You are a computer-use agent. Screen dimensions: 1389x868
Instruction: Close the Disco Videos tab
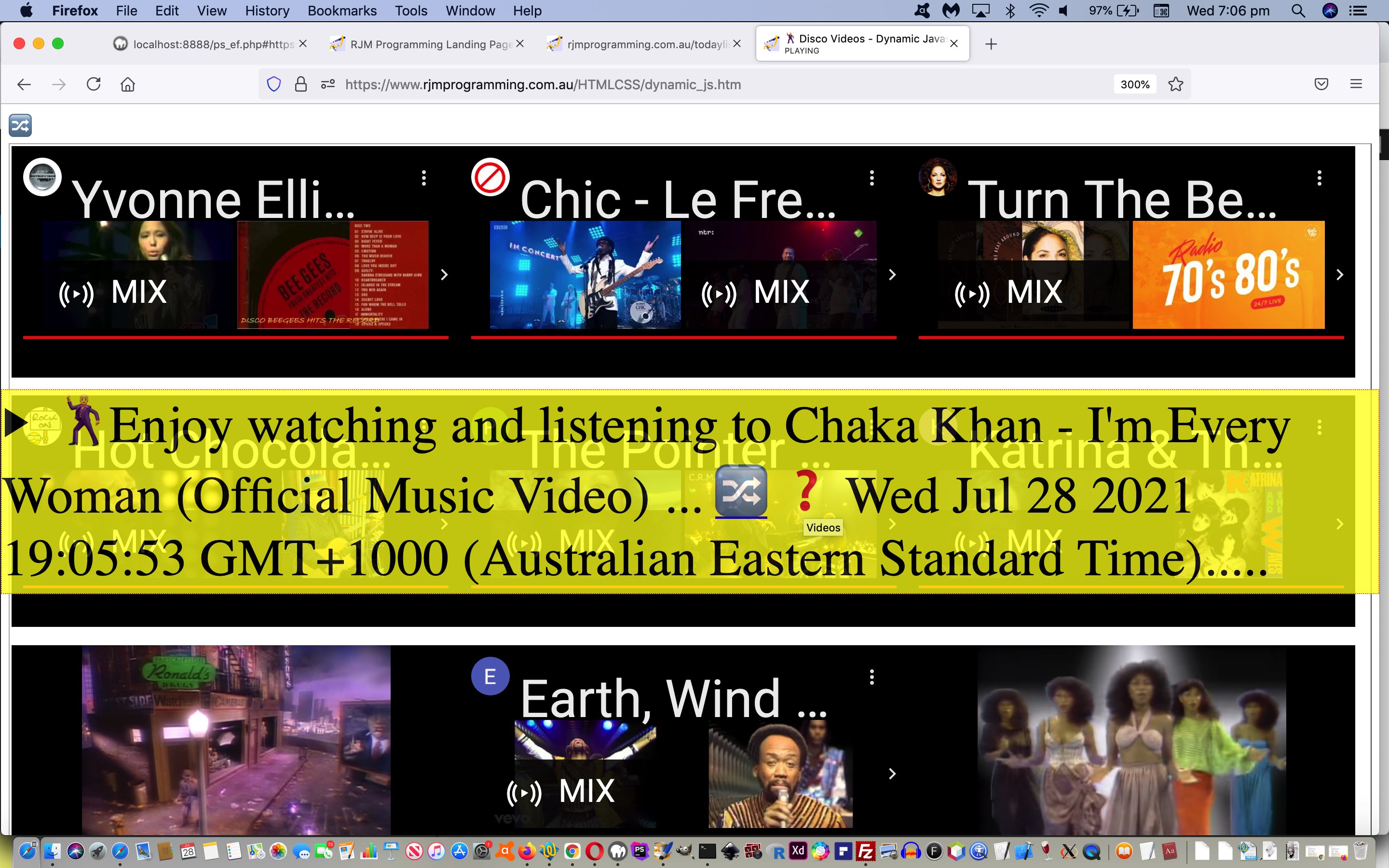tap(954, 43)
